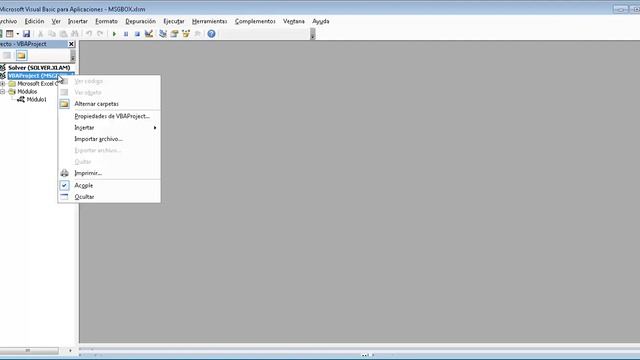Viewport: 640px width, 360px height.
Task: Open Find with the binoculars icon
Action: 75,34
